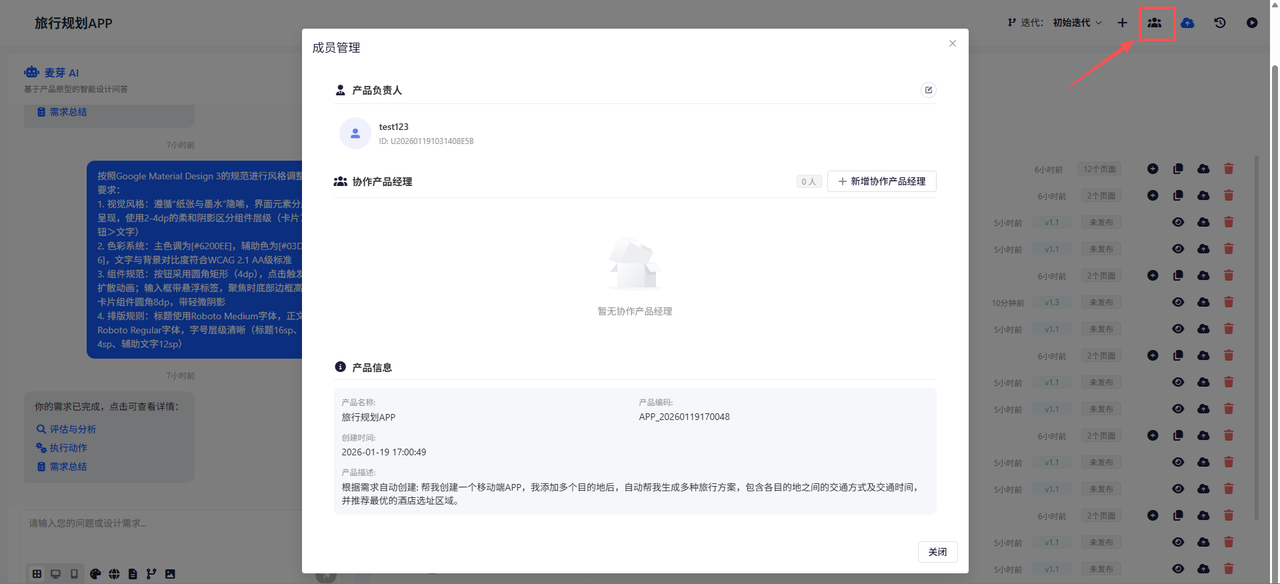
Task: Click the plus icon in the top bar
Action: [1122, 22]
